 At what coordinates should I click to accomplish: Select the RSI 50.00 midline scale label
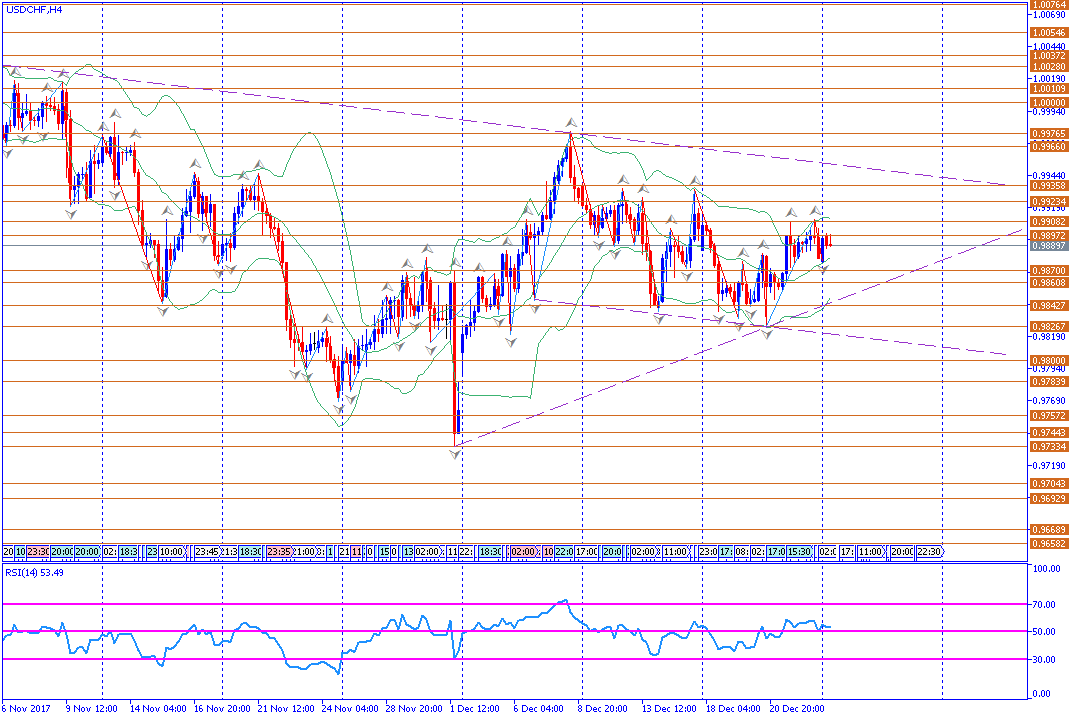(x=1044, y=632)
